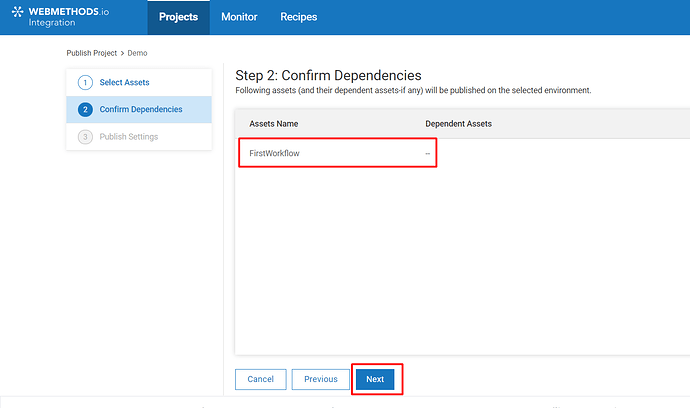
Task: Select the Select Assets step label
Action: (124, 82)
